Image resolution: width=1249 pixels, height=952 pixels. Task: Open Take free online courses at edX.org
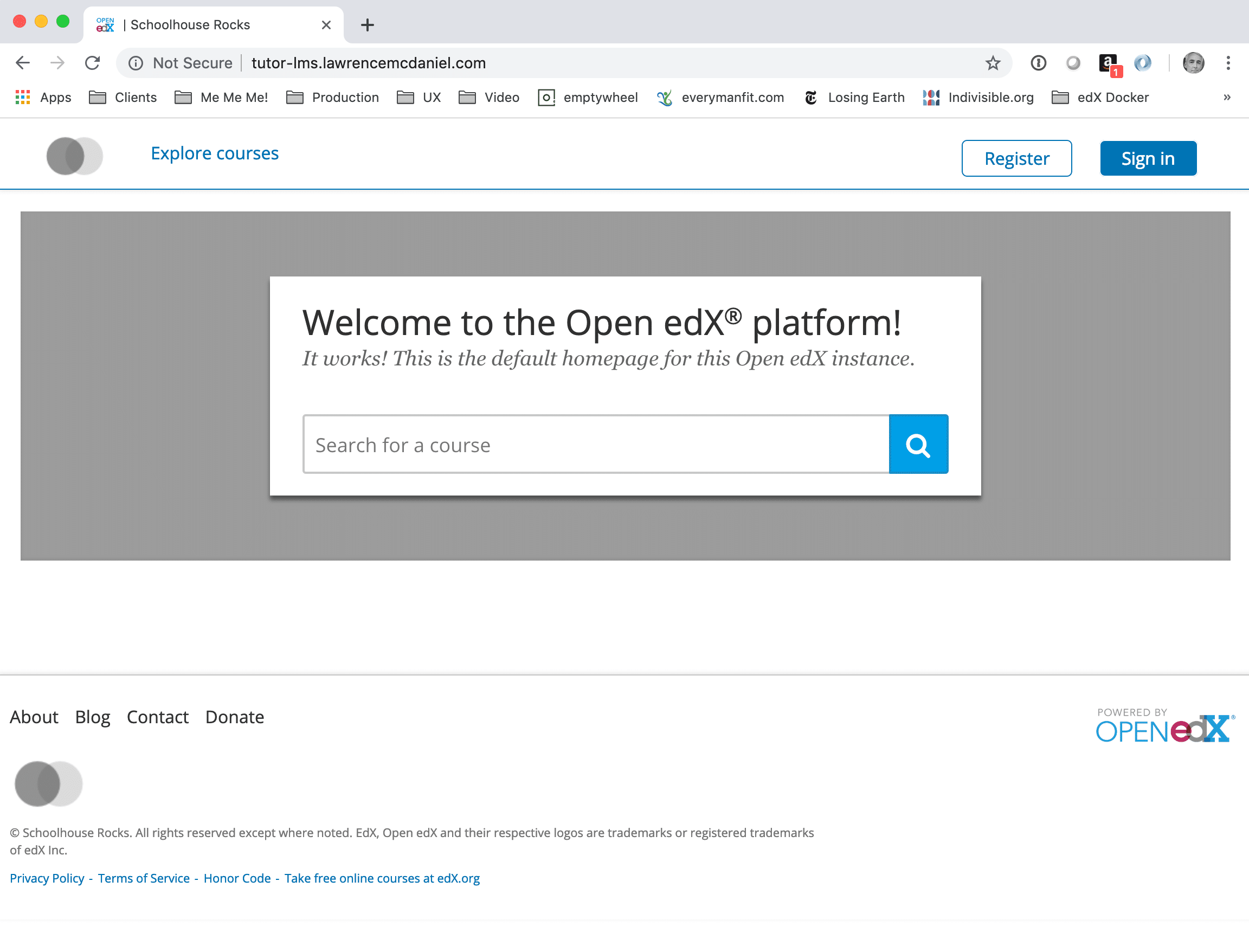382,878
